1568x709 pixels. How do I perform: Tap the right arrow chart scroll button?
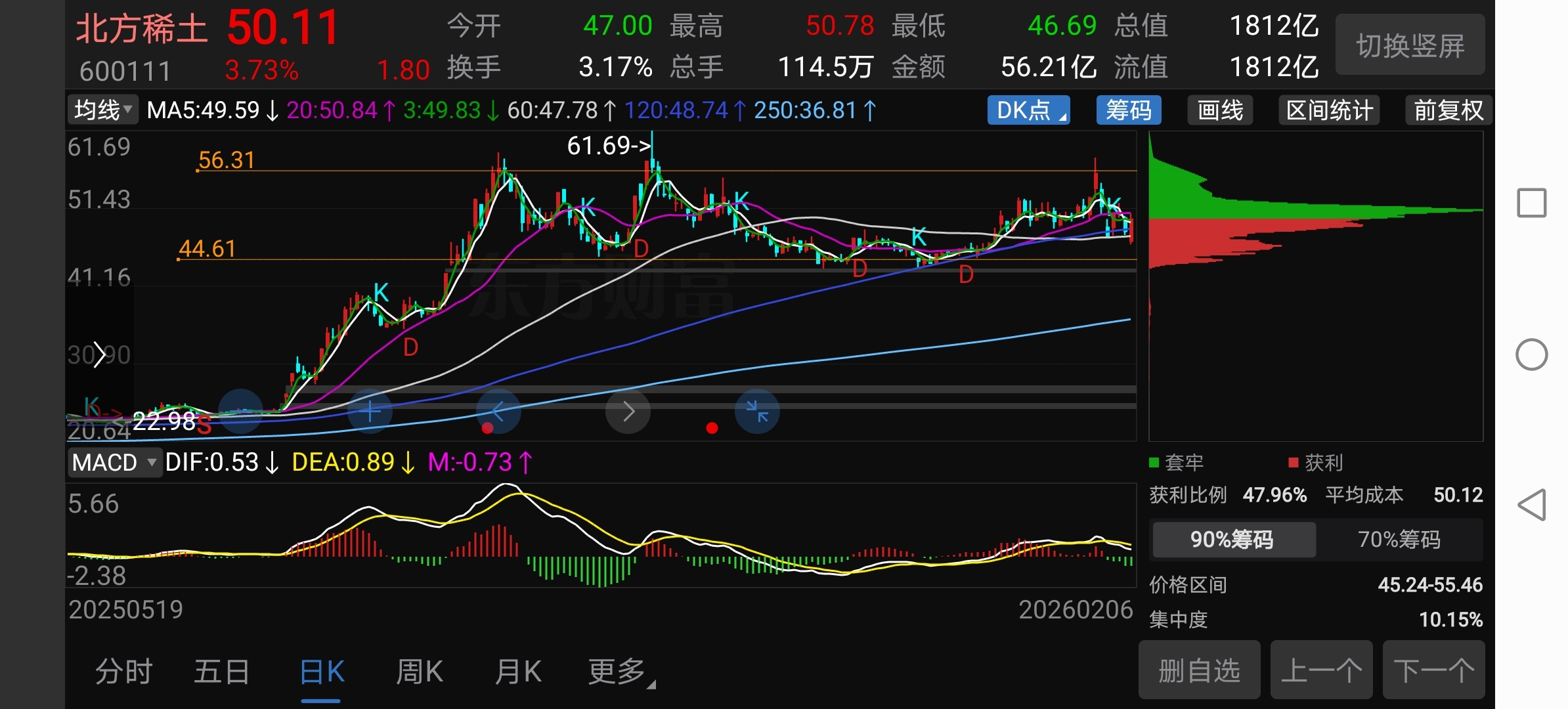[x=628, y=412]
